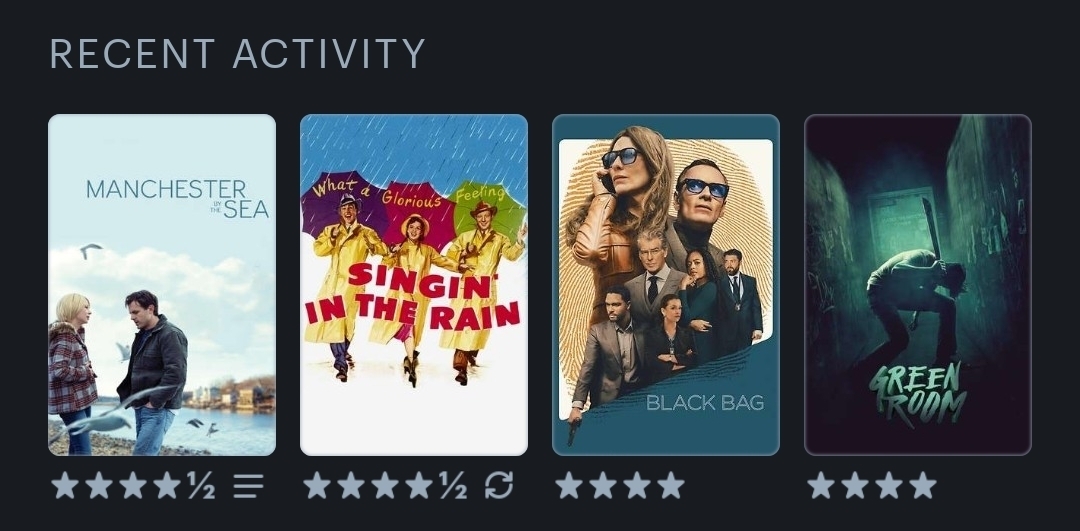Open the review icon beside Manchester's rating

pyautogui.click(x=248, y=486)
